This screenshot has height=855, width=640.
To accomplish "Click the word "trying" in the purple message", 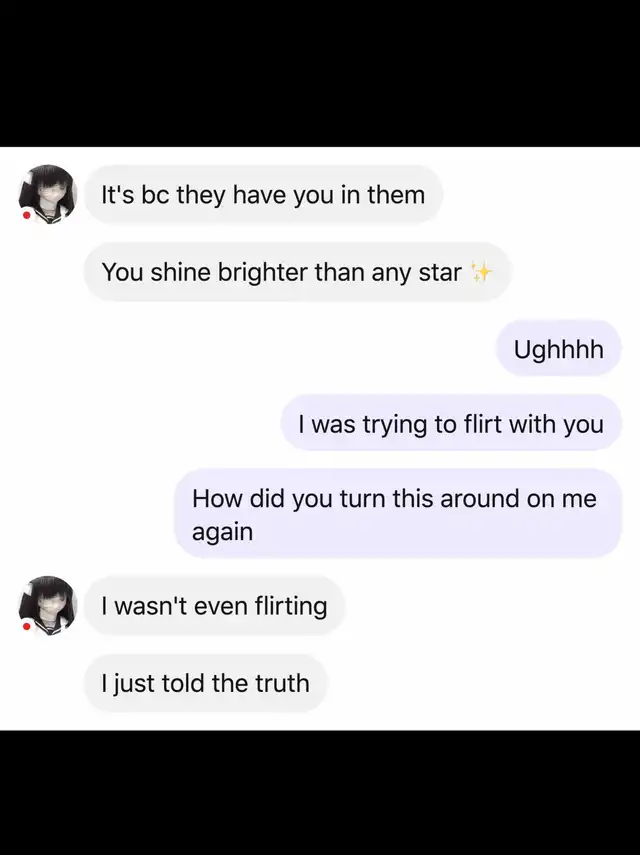I will (x=395, y=425).
